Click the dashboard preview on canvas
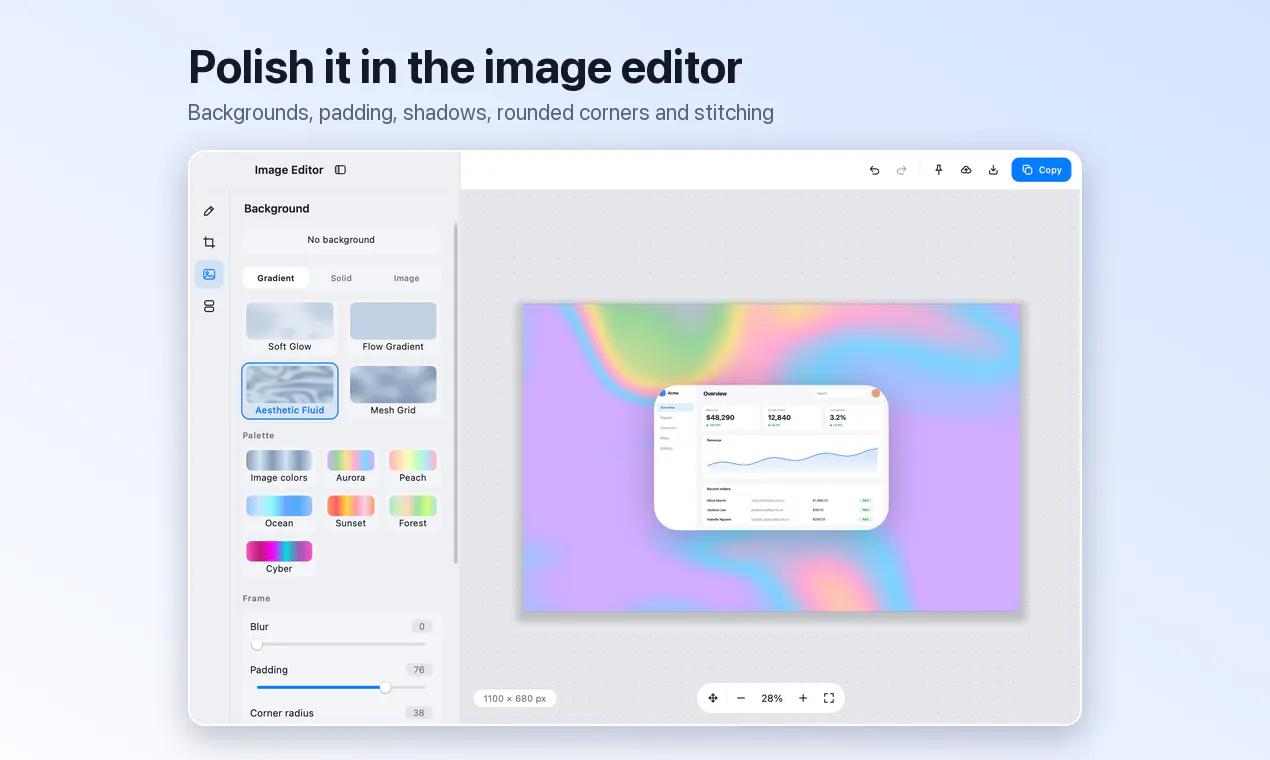Image resolution: width=1270 pixels, height=760 pixels. click(x=771, y=458)
